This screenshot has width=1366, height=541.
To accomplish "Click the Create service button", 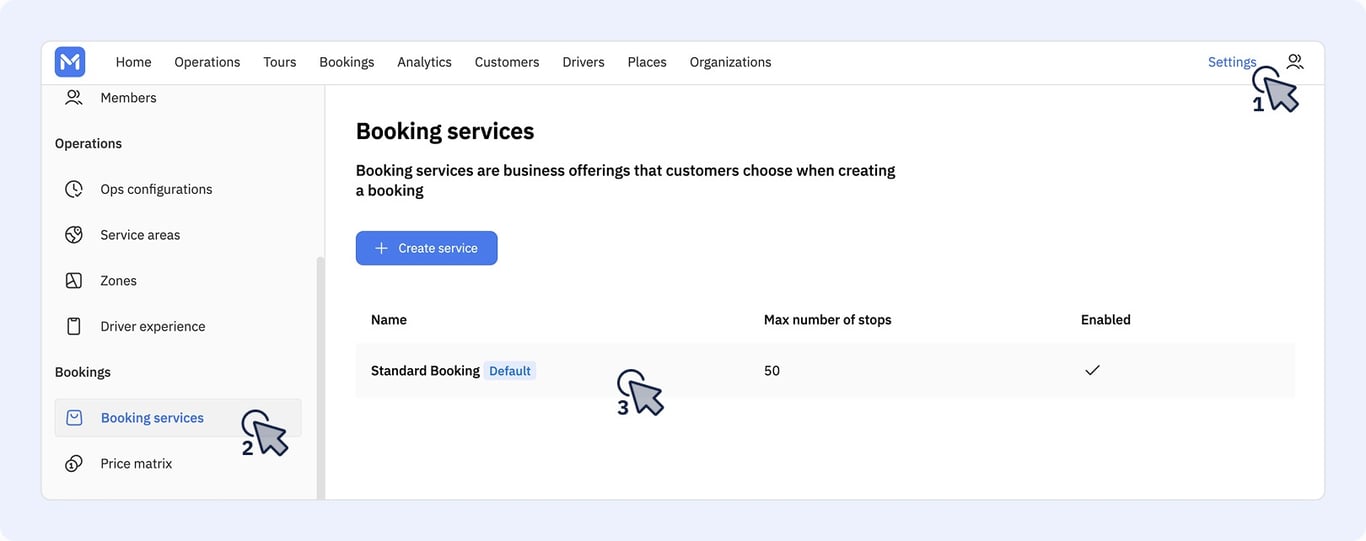I will pyautogui.click(x=426, y=248).
